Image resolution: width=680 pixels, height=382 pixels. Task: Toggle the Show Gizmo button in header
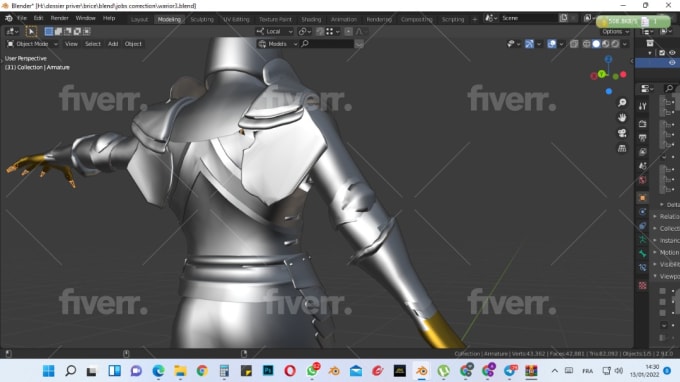[529, 44]
